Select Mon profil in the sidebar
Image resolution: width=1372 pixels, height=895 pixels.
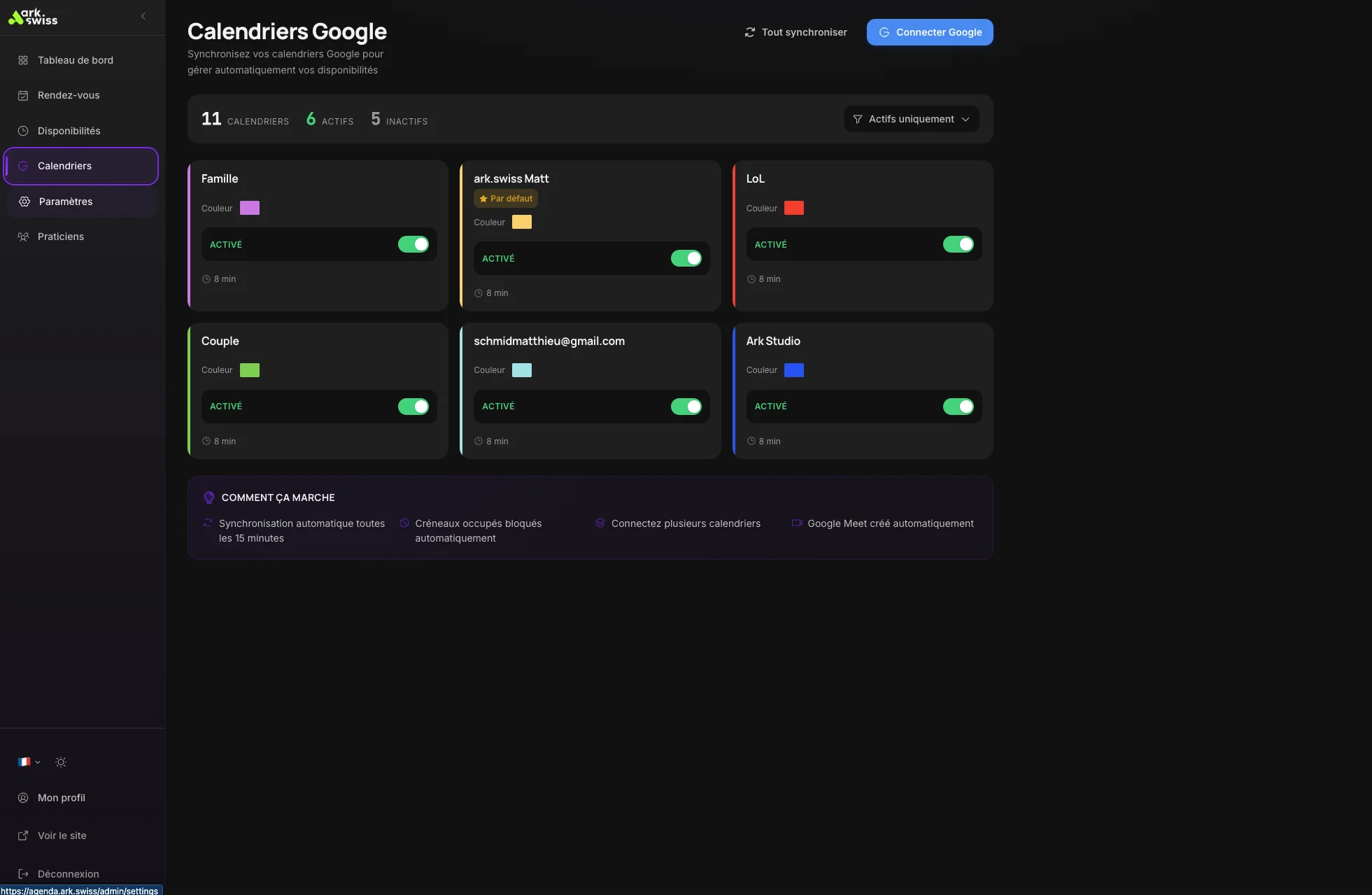pos(61,798)
